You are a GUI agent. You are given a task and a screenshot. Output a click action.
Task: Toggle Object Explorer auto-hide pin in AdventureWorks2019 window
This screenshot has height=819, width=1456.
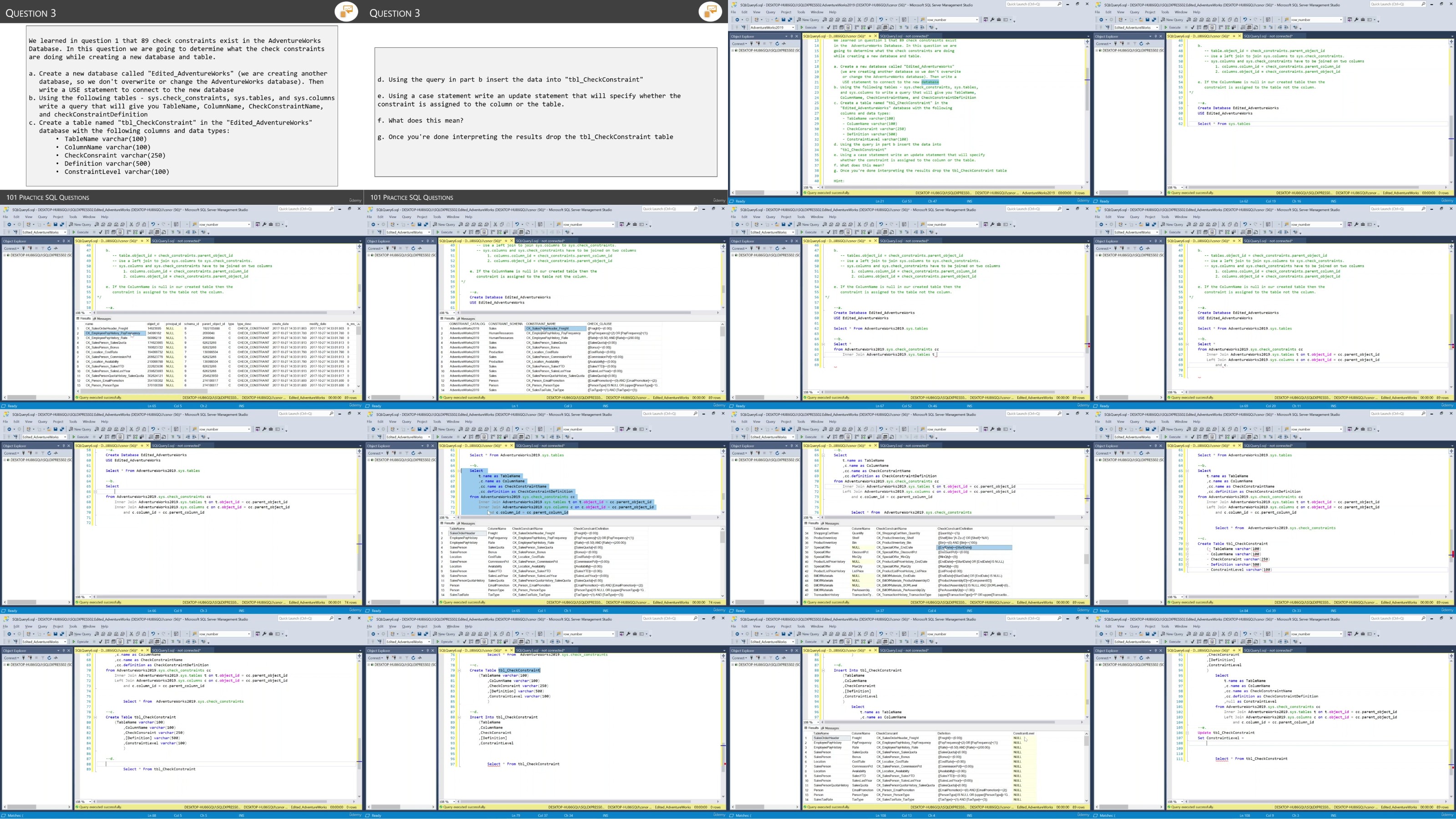coord(792,36)
